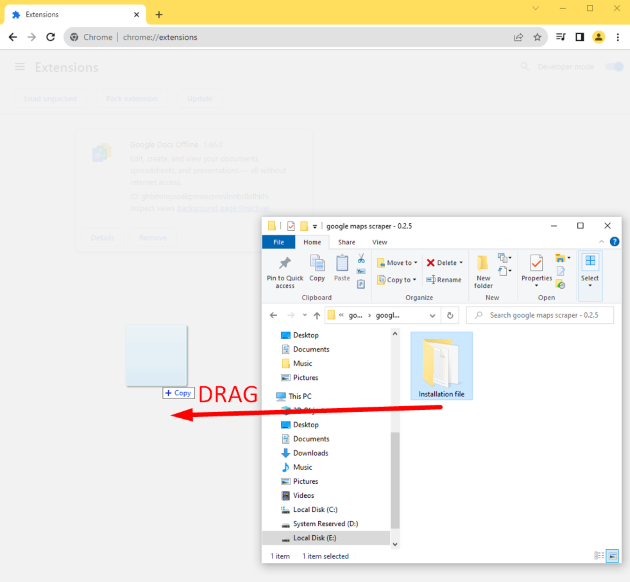This screenshot has height=582, width=630.
Task: Open the New item dropdown
Action: coord(504,258)
